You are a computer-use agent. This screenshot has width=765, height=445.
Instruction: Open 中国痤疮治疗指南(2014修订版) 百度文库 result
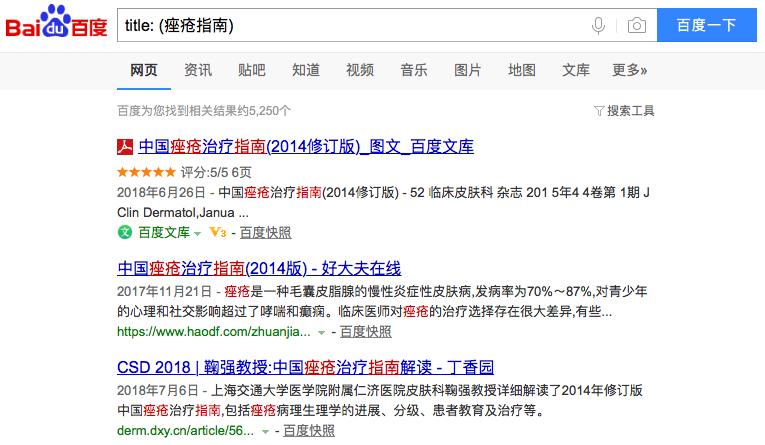[306, 146]
